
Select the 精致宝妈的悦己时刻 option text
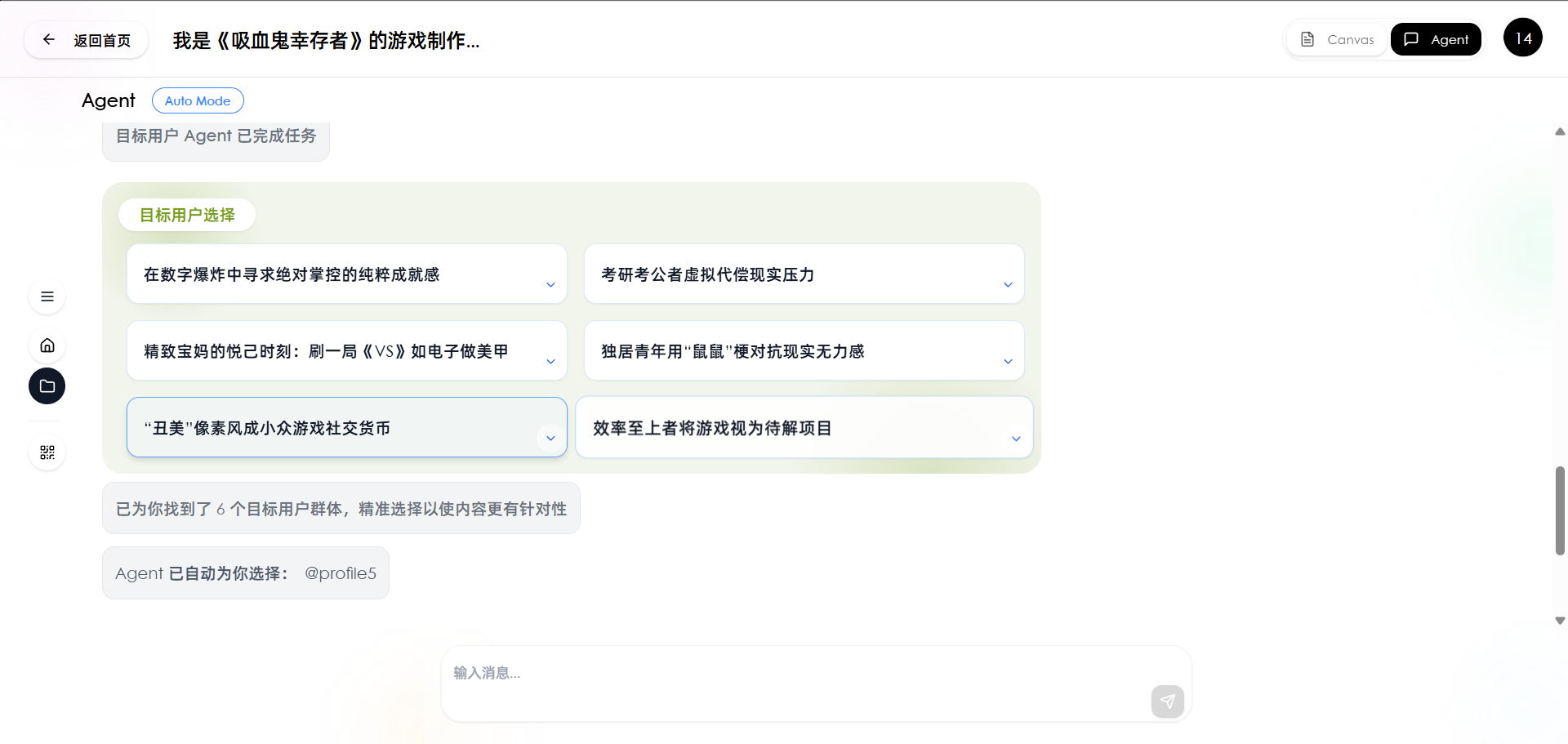click(326, 351)
